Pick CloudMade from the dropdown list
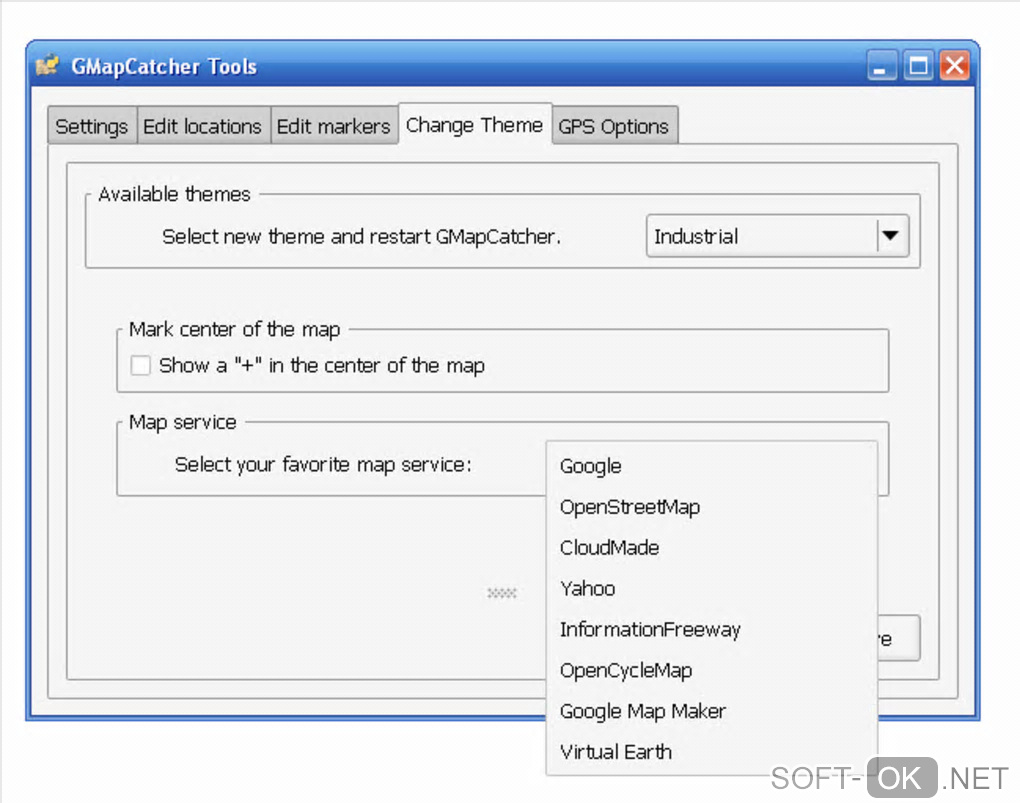 tap(610, 548)
